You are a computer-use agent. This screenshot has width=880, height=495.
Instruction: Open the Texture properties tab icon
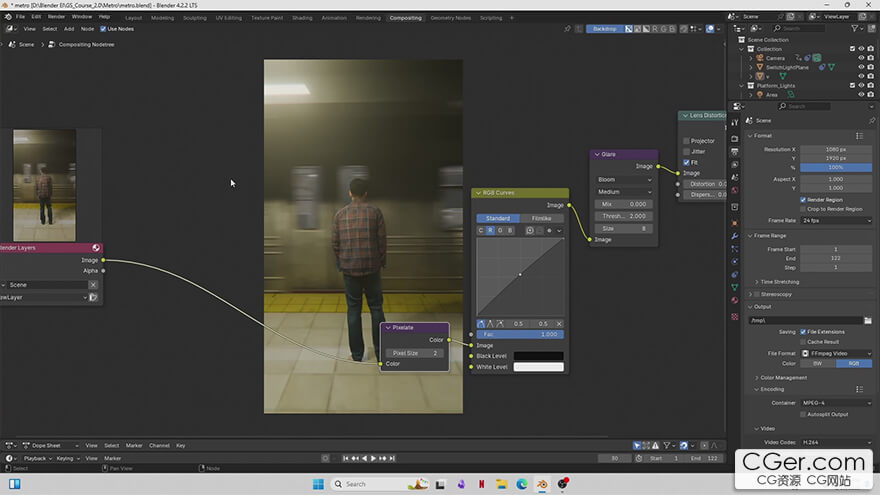[x=735, y=317]
